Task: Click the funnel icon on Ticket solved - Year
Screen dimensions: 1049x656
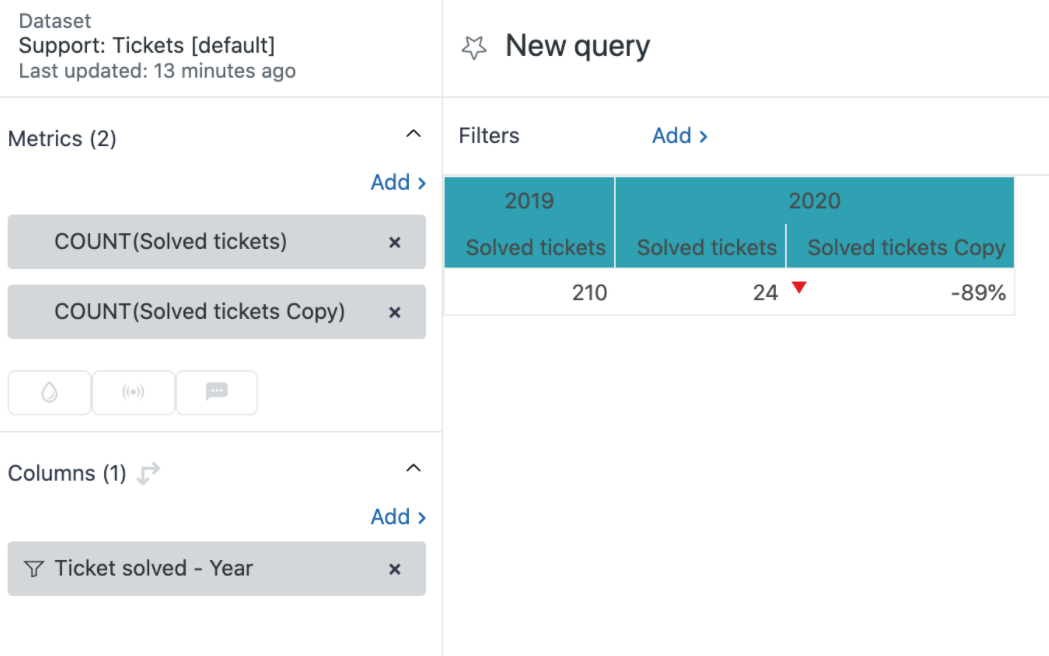Action: click(34, 569)
